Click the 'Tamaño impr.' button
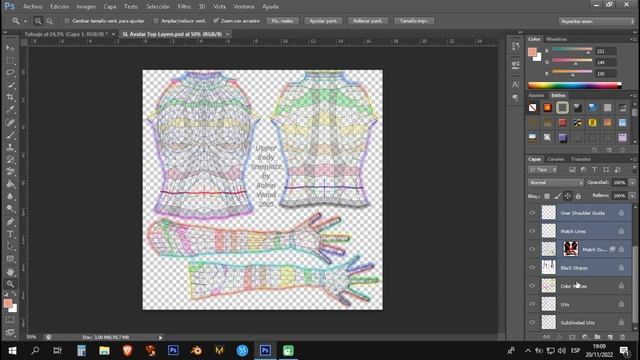640x360 pixels. [414, 21]
